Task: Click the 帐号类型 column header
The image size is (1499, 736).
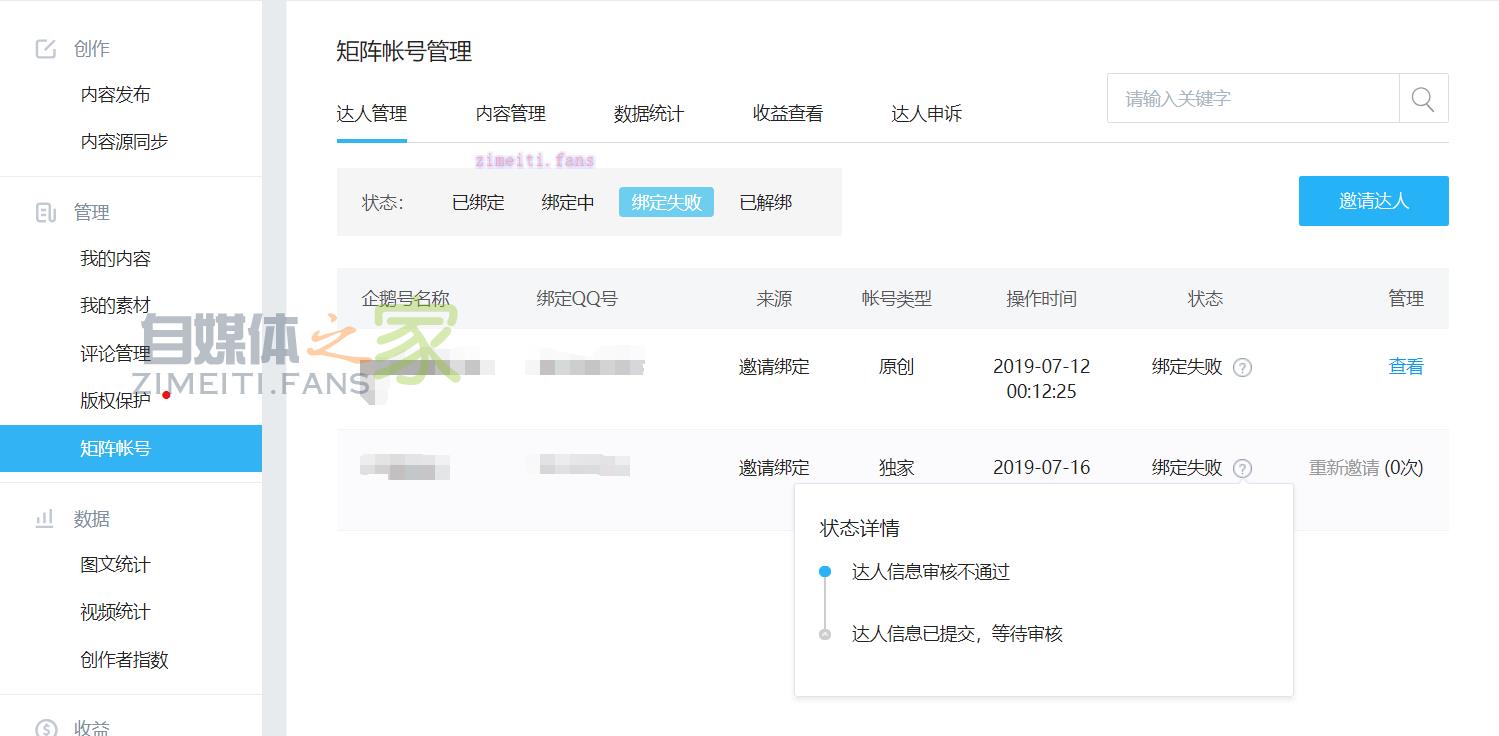Action: 897,299
